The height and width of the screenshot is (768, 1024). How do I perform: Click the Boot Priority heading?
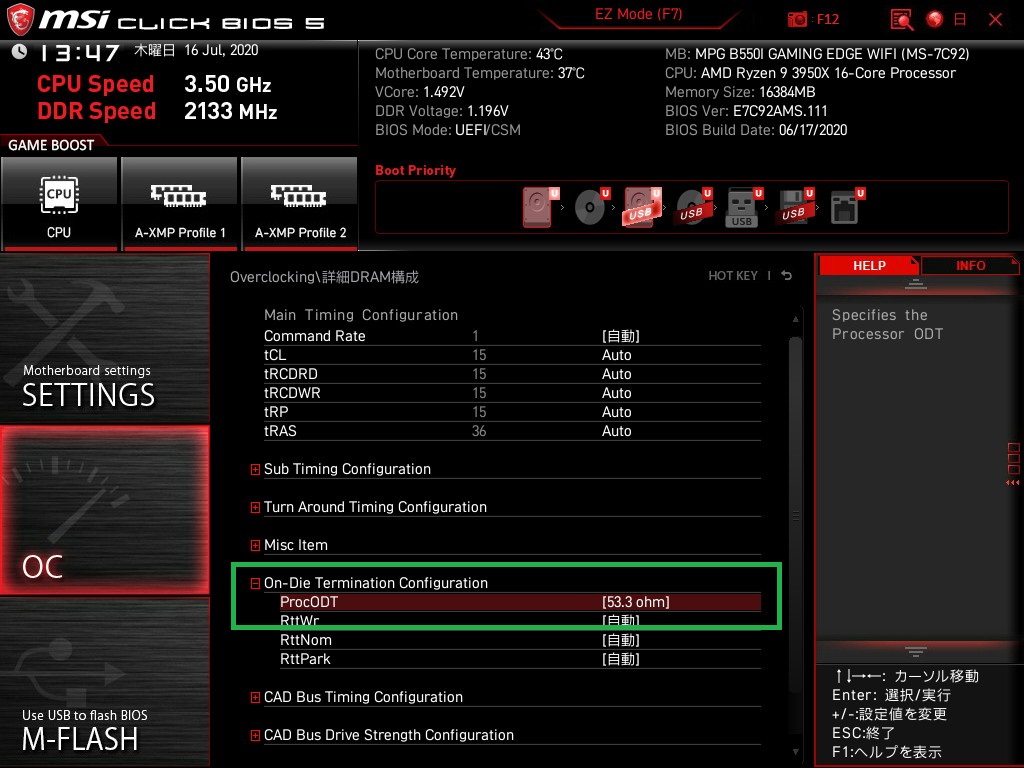pos(415,170)
